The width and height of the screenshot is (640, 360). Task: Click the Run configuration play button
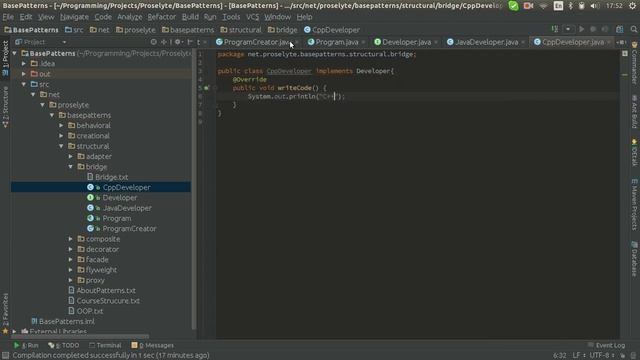(x=581, y=29)
